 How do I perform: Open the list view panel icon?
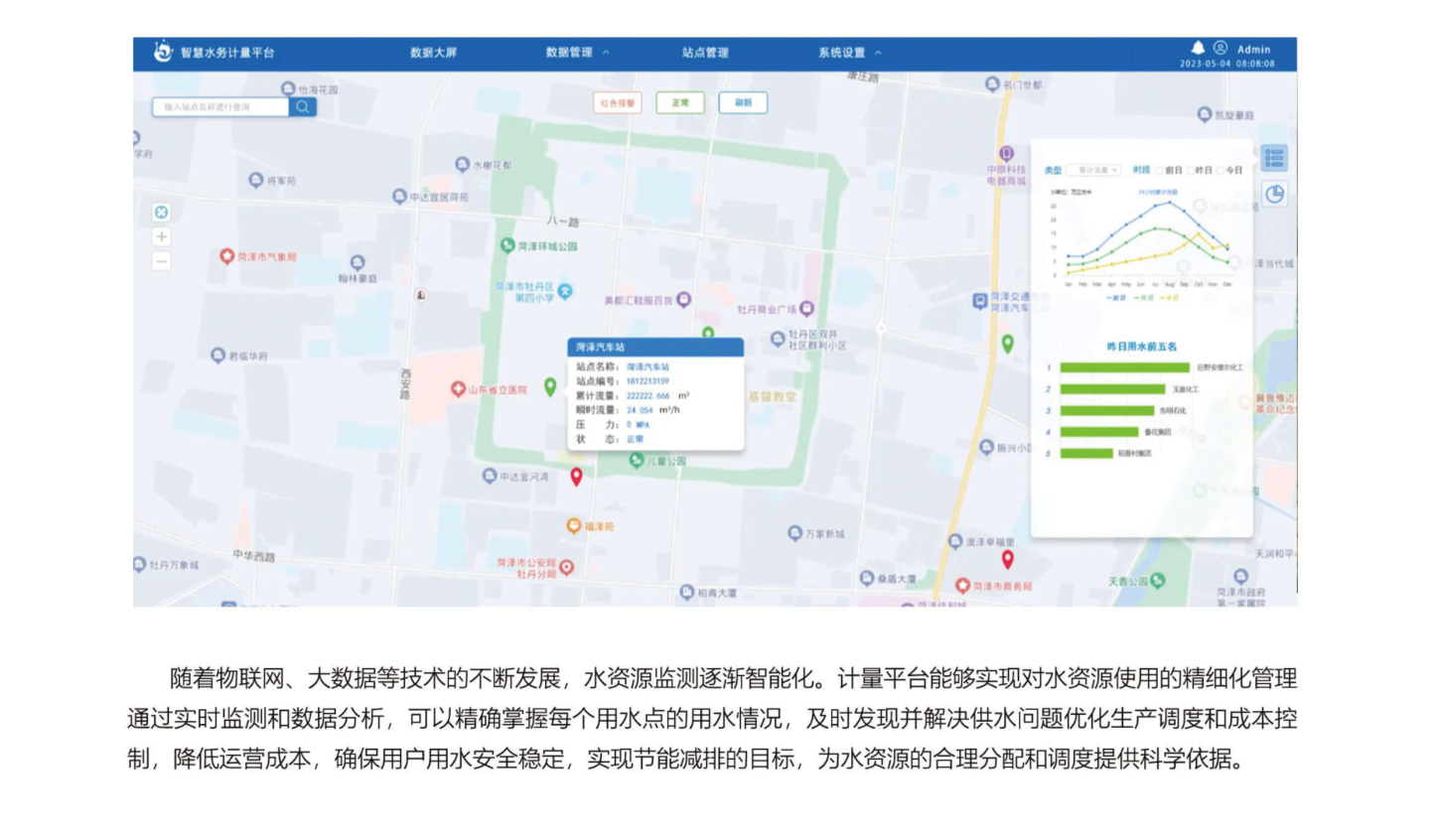1274,158
